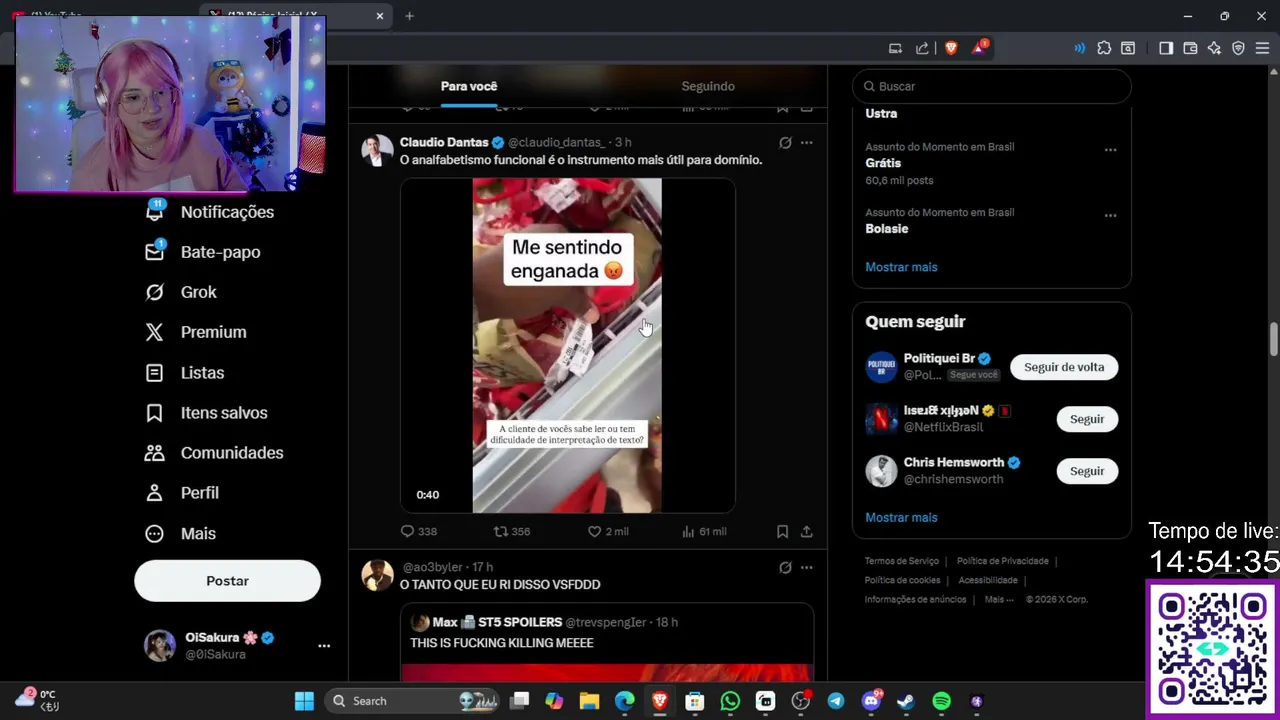Screen dimensions: 1280x720
Task: Follow Chris Hemsworth
Action: pos(1087,471)
